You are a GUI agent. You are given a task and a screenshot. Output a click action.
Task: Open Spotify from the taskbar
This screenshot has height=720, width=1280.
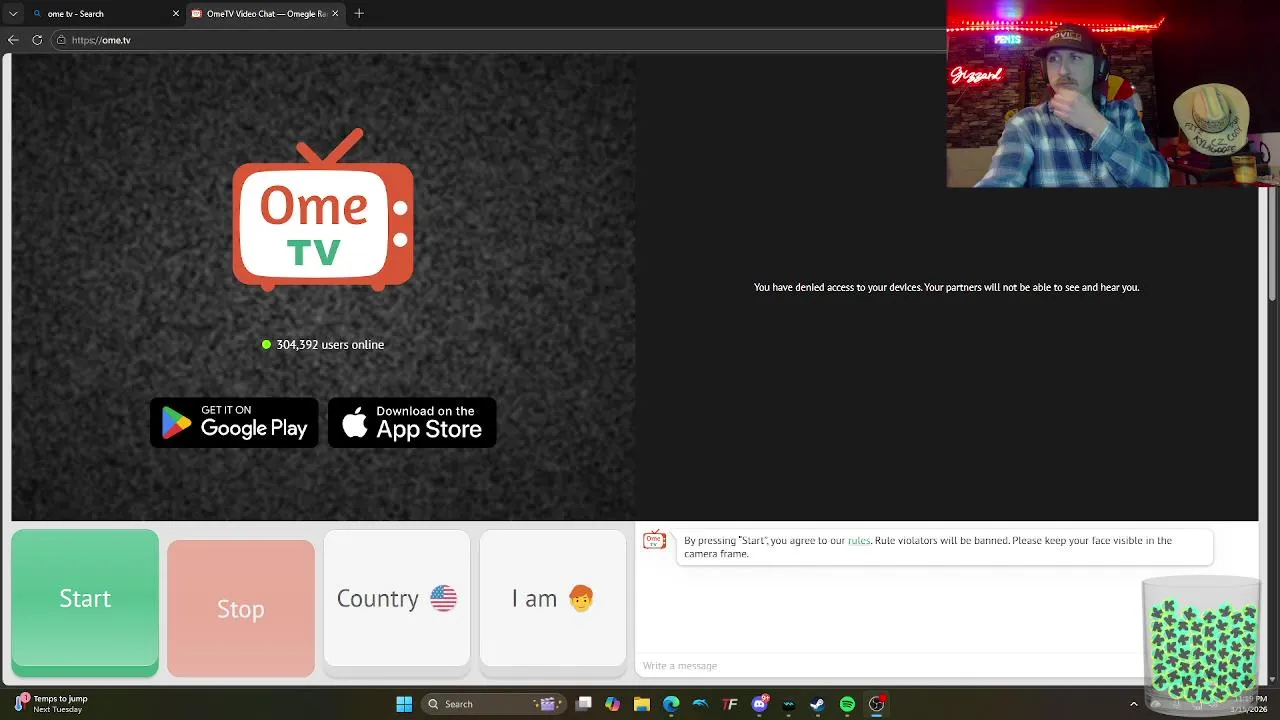[x=847, y=704]
